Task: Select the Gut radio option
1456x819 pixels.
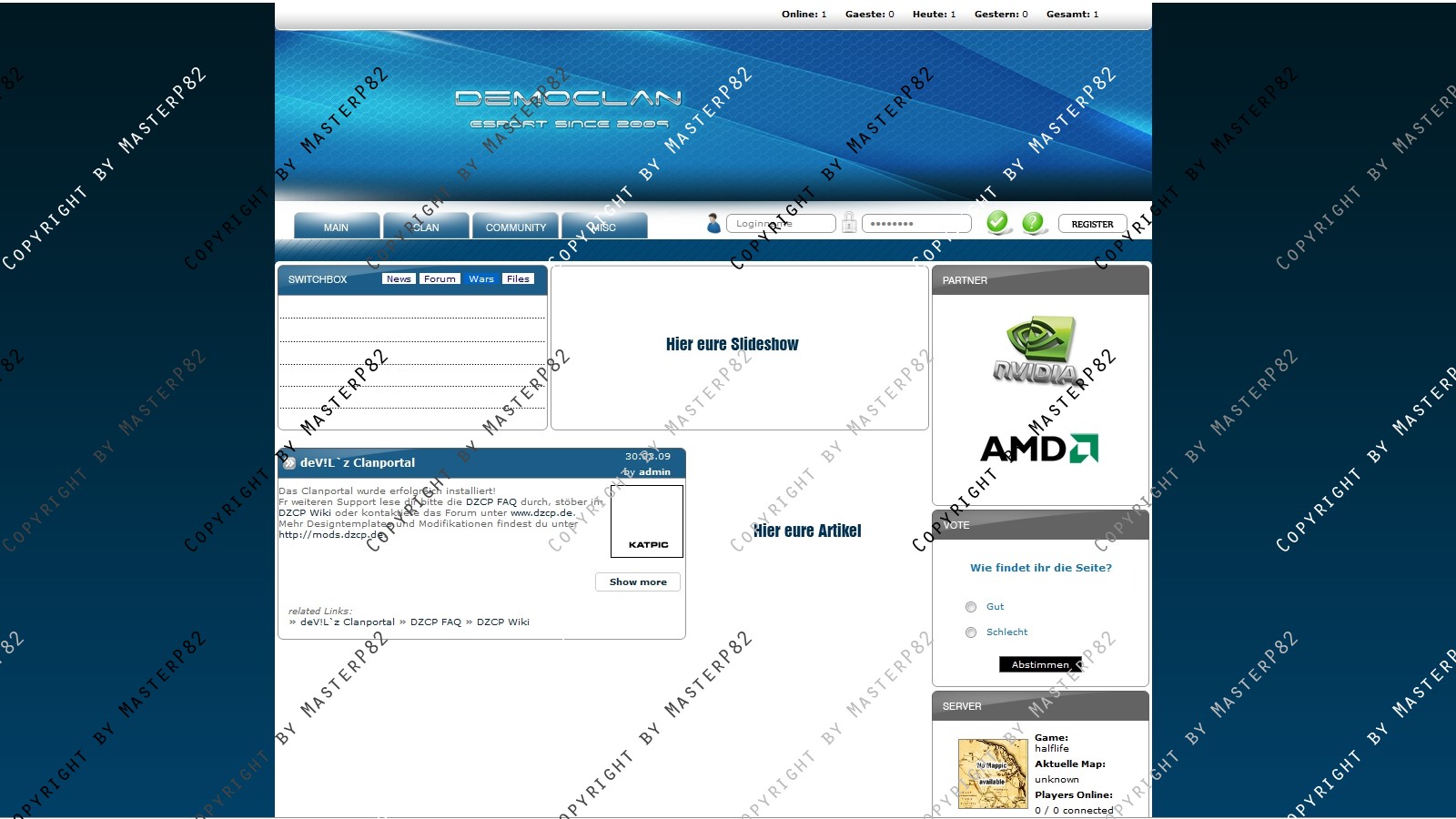Action: coord(971,607)
